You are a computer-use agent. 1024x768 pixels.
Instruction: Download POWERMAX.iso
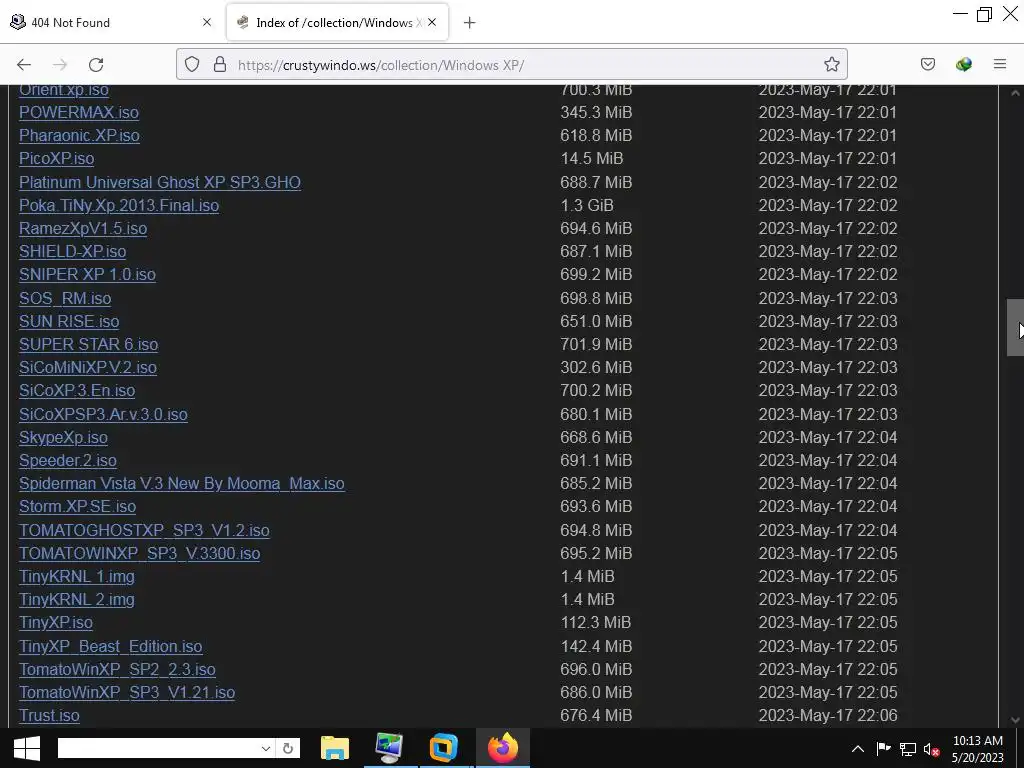(79, 112)
